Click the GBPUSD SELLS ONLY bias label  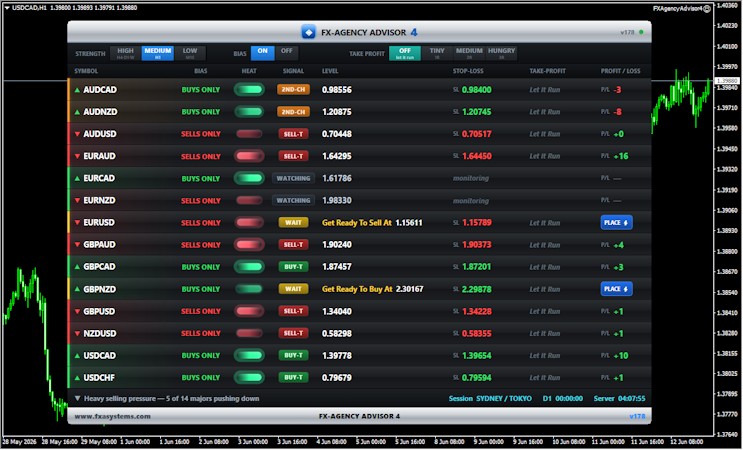tap(201, 311)
